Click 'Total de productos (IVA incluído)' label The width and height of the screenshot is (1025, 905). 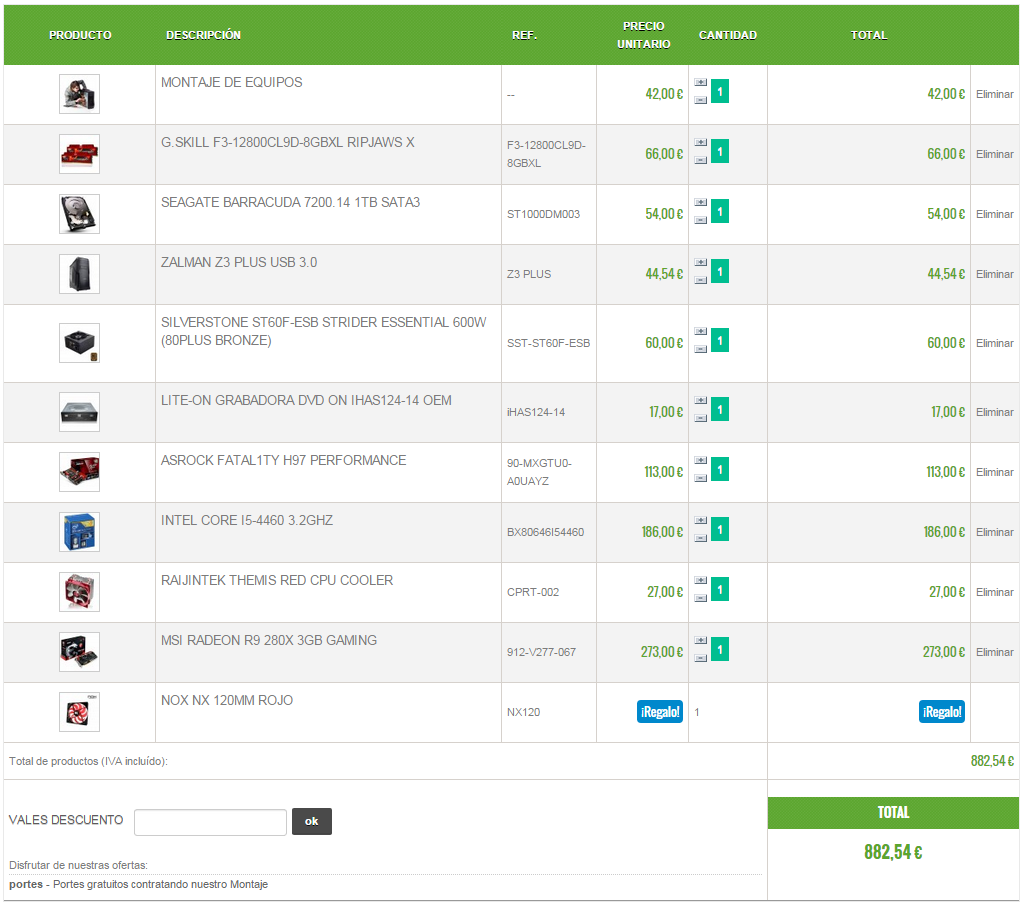click(88, 762)
